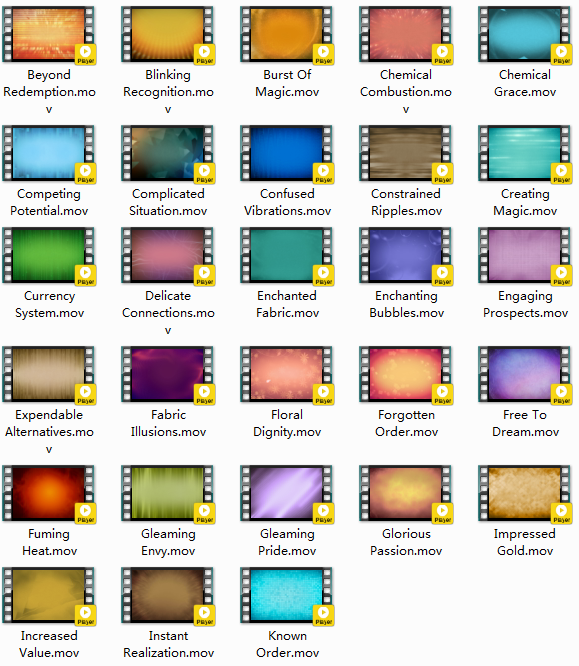Select the Constrained Ripples.mov brown thumbnail
This screenshot has height=666, width=579.
tap(406, 154)
